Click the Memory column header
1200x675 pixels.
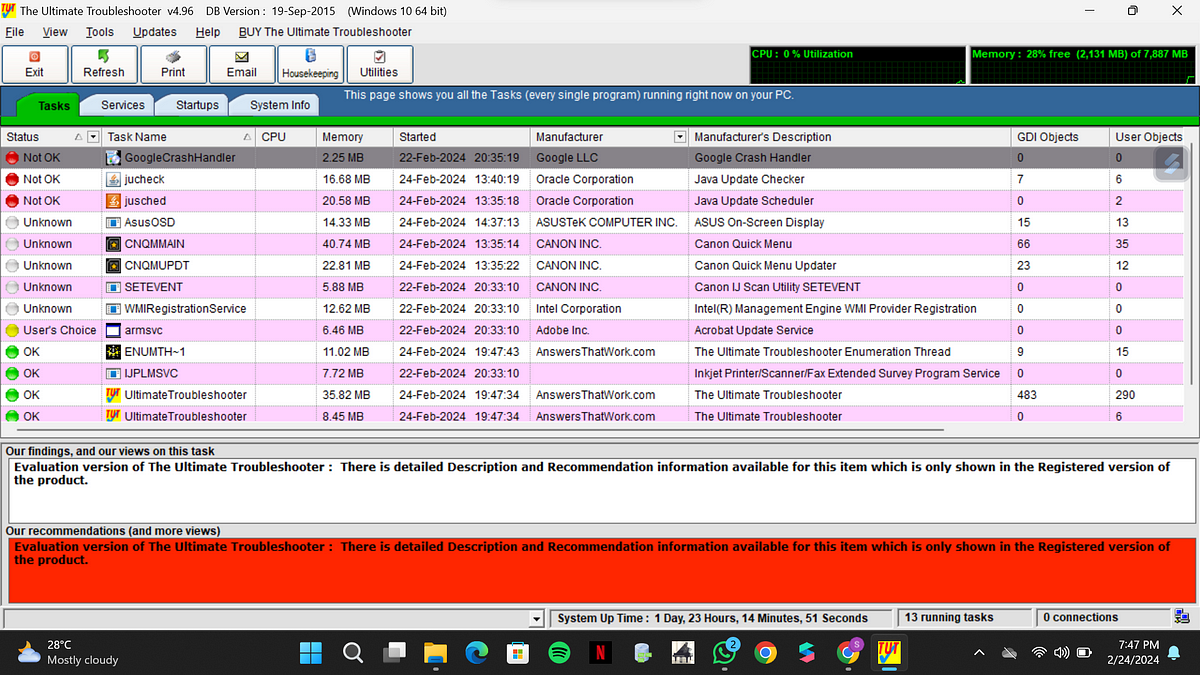[343, 137]
